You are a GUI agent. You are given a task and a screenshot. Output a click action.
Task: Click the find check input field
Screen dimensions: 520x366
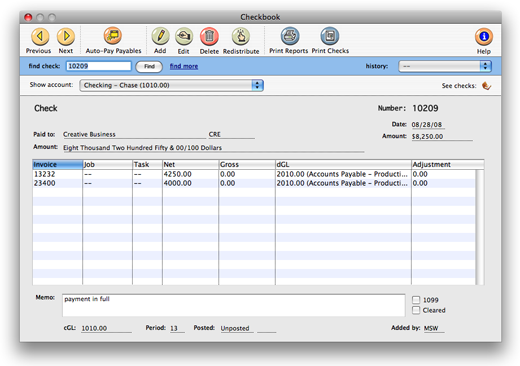click(98, 66)
